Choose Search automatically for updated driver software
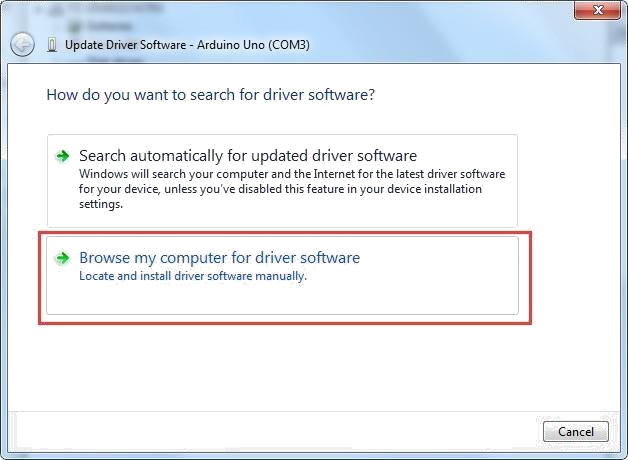 [282, 181]
